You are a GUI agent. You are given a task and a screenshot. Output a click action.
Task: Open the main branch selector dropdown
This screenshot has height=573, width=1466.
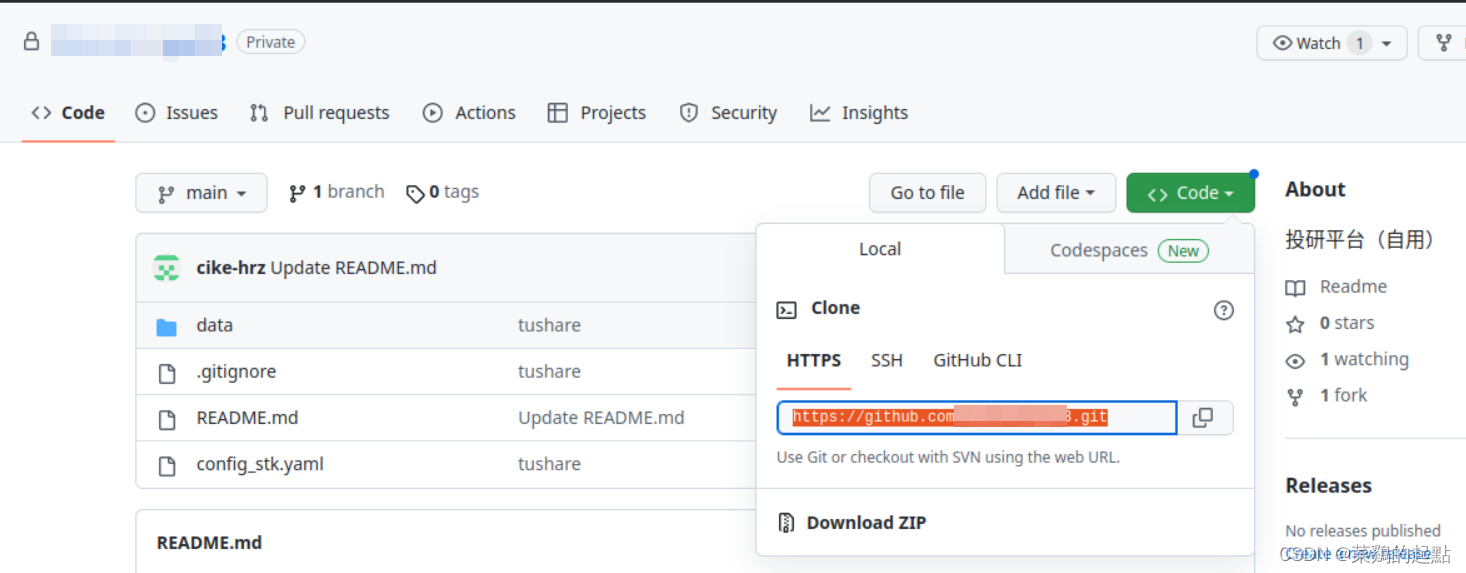click(x=201, y=193)
